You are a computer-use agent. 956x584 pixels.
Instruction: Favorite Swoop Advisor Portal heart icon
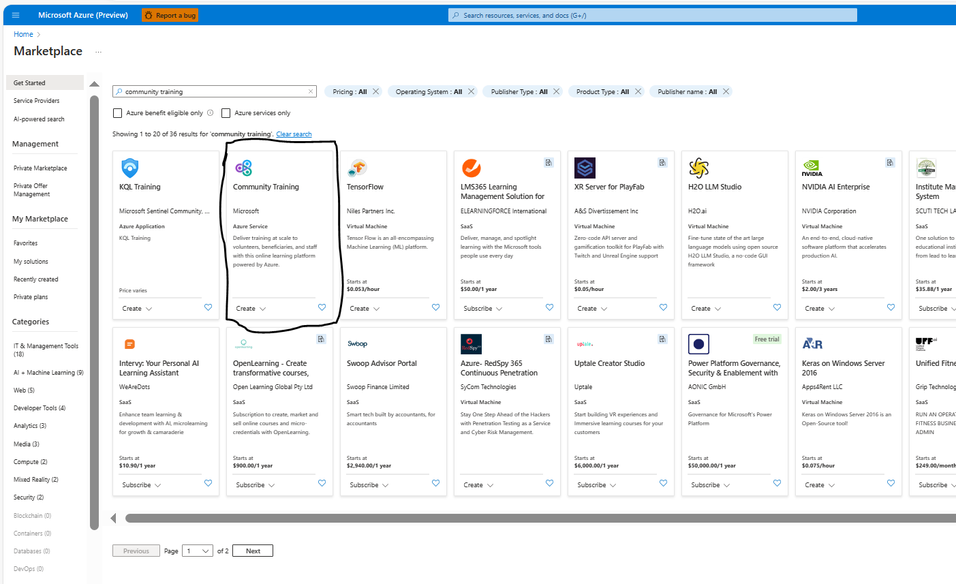tap(435, 483)
